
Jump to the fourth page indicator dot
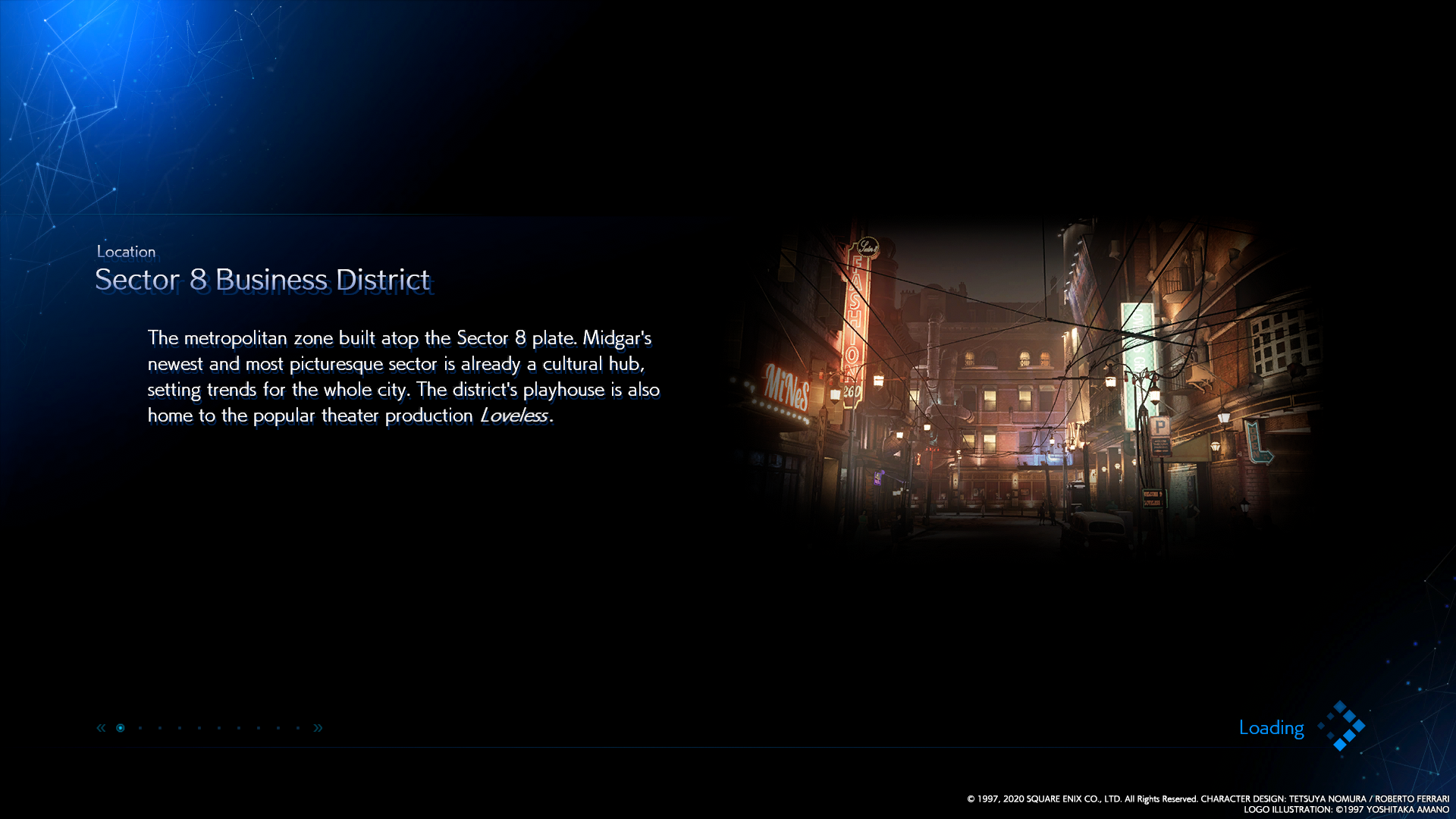pos(180,728)
